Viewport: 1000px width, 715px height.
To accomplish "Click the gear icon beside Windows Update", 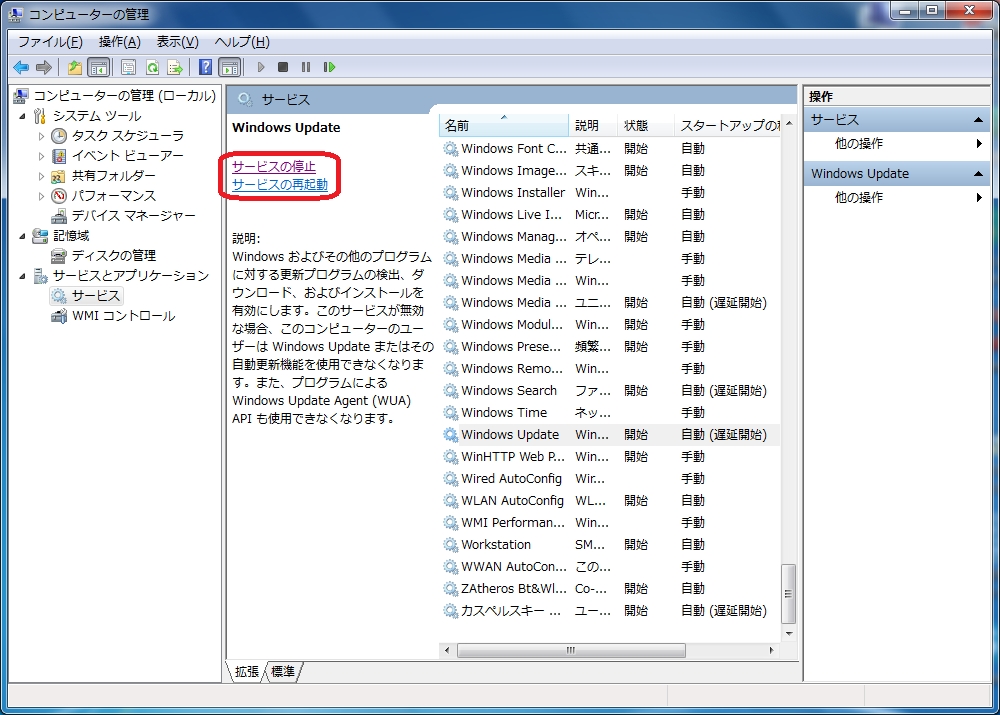I will pos(451,434).
